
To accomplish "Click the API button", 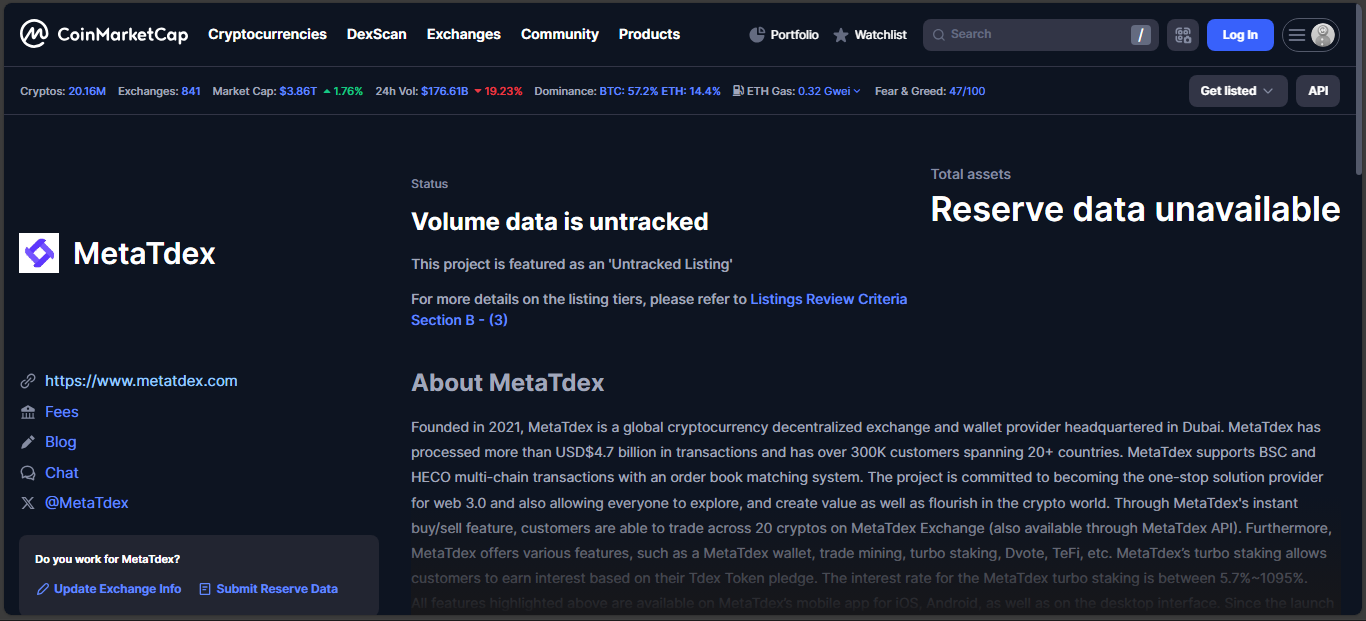I will tap(1318, 91).
